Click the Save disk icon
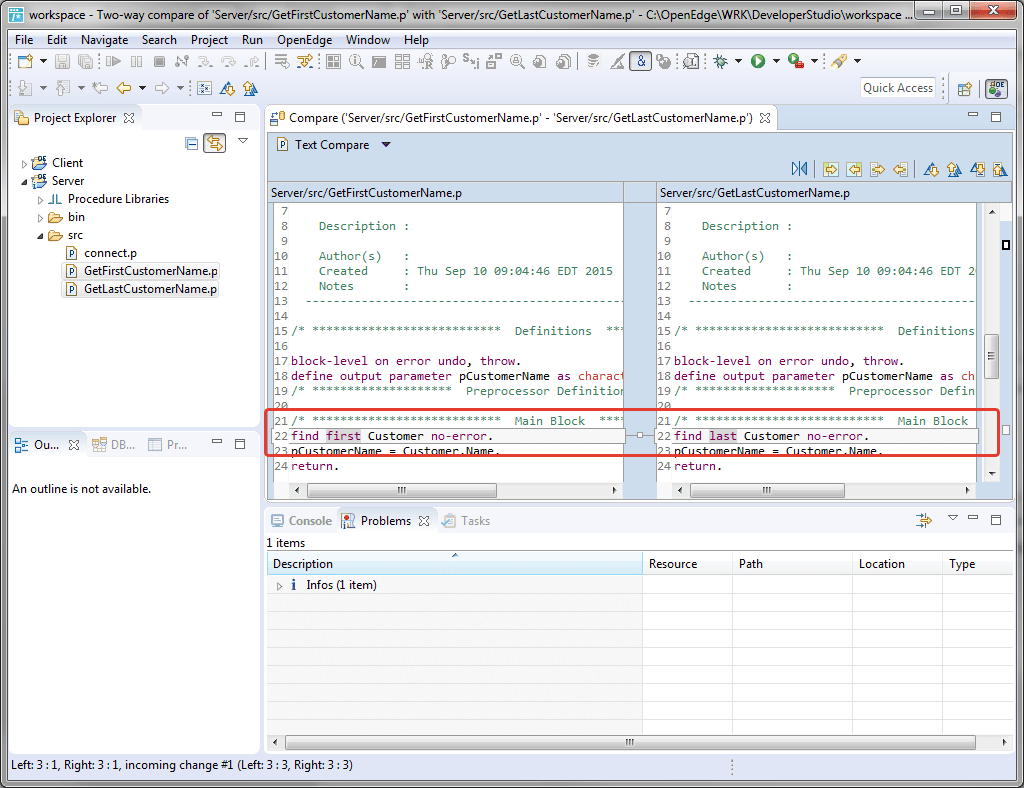 click(62, 61)
